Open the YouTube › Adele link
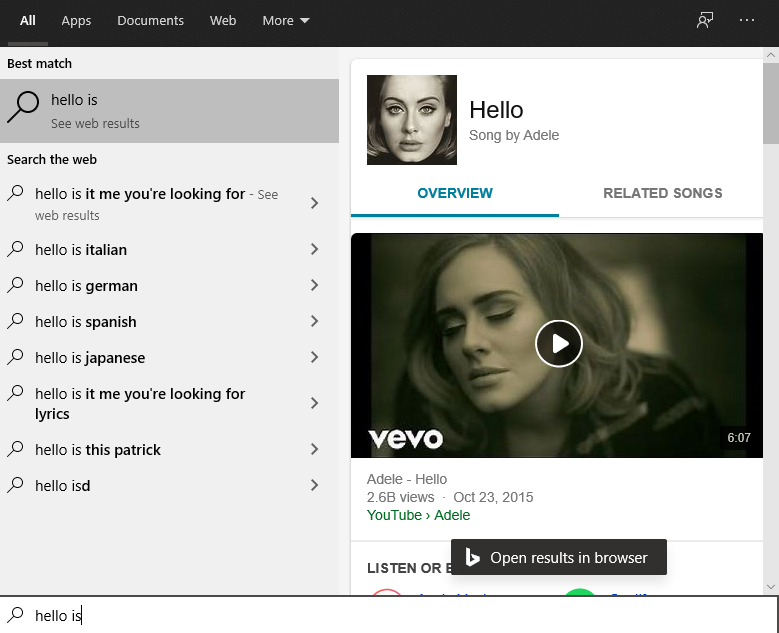 click(418, 515)
